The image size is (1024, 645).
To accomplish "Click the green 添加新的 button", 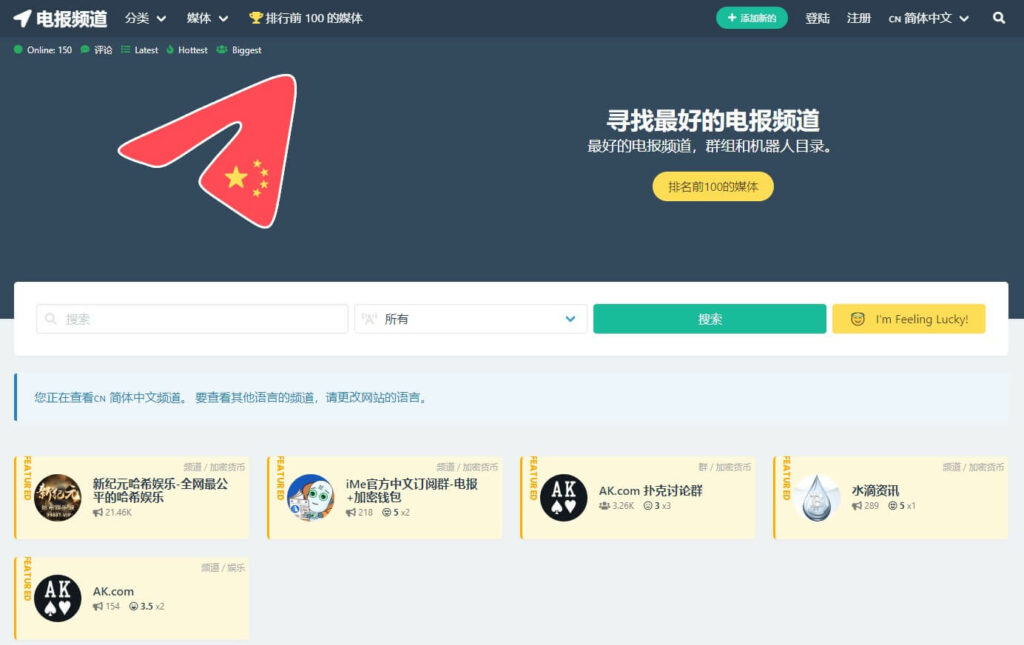I will [x=752, y=18].
